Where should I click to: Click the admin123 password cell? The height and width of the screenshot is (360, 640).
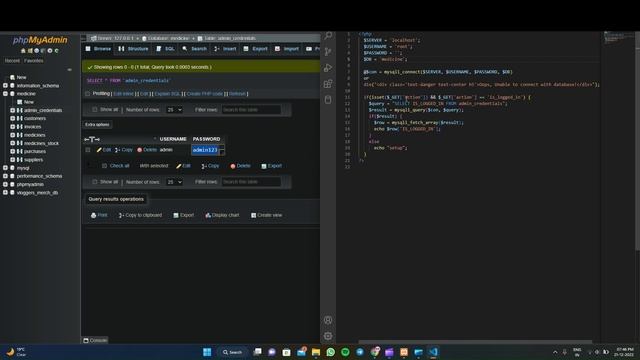205,150
